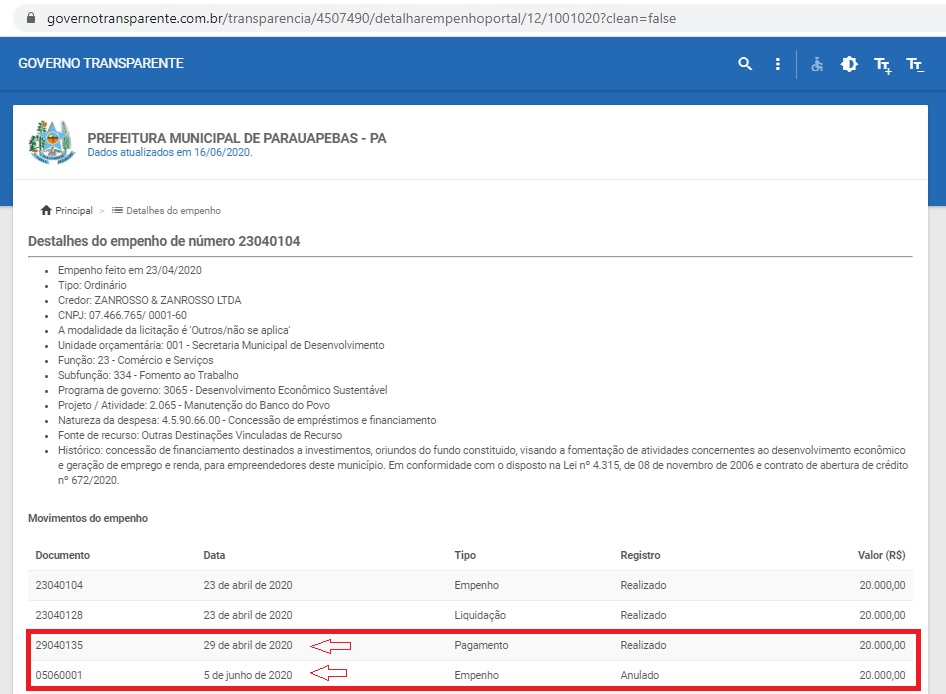Sort by Documento column header
The width and height of the screenshot is (946, 694).
pyautogui.click(x=62, y=555)
